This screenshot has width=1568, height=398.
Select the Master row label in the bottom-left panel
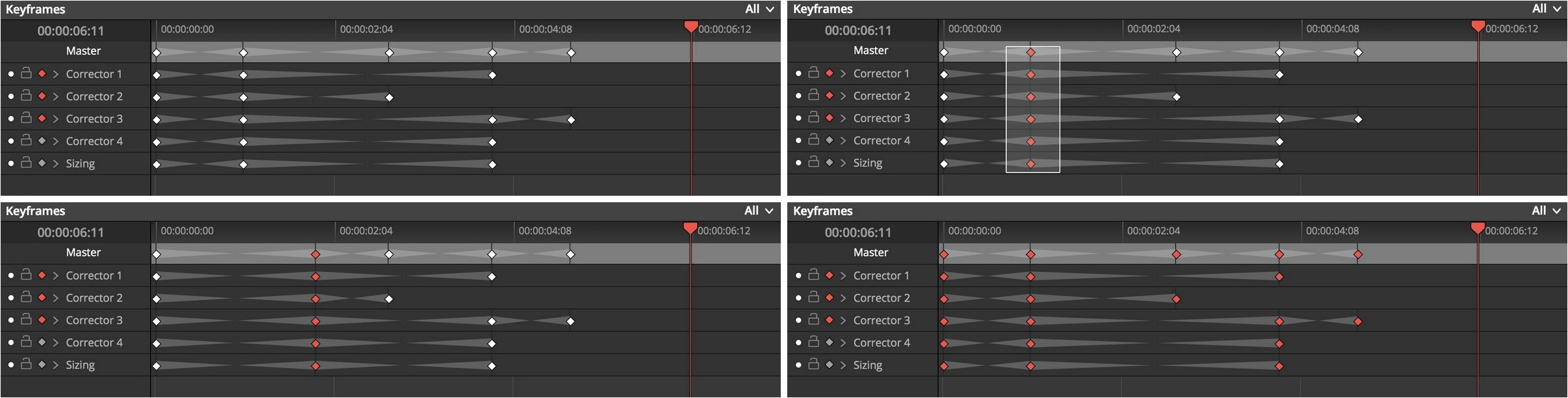tap(83, 252)
